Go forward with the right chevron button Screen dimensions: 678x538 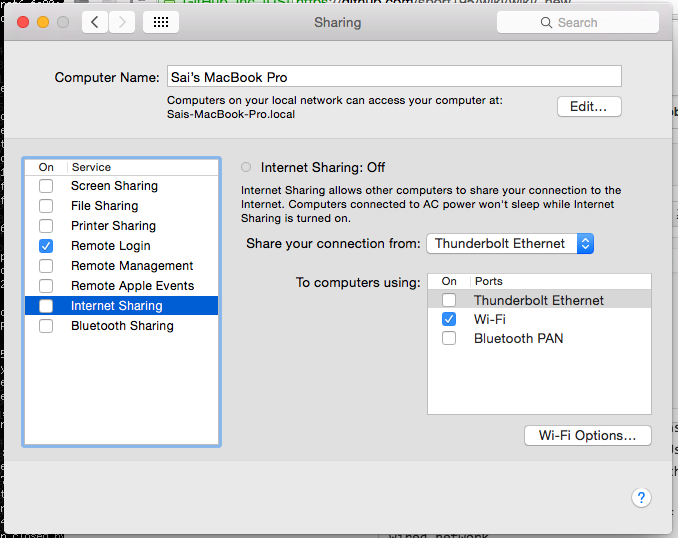(122, 22)
